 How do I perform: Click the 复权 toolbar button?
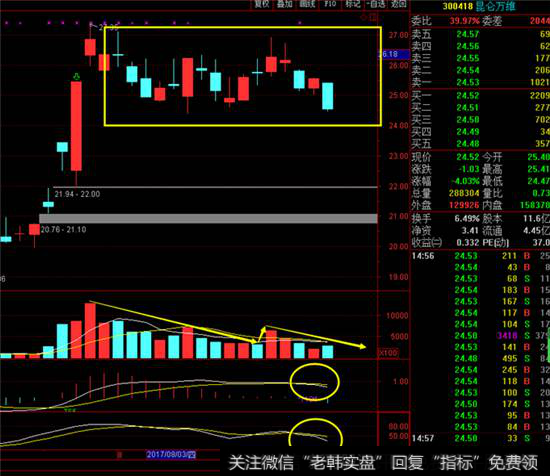click(x=262, y=4)
